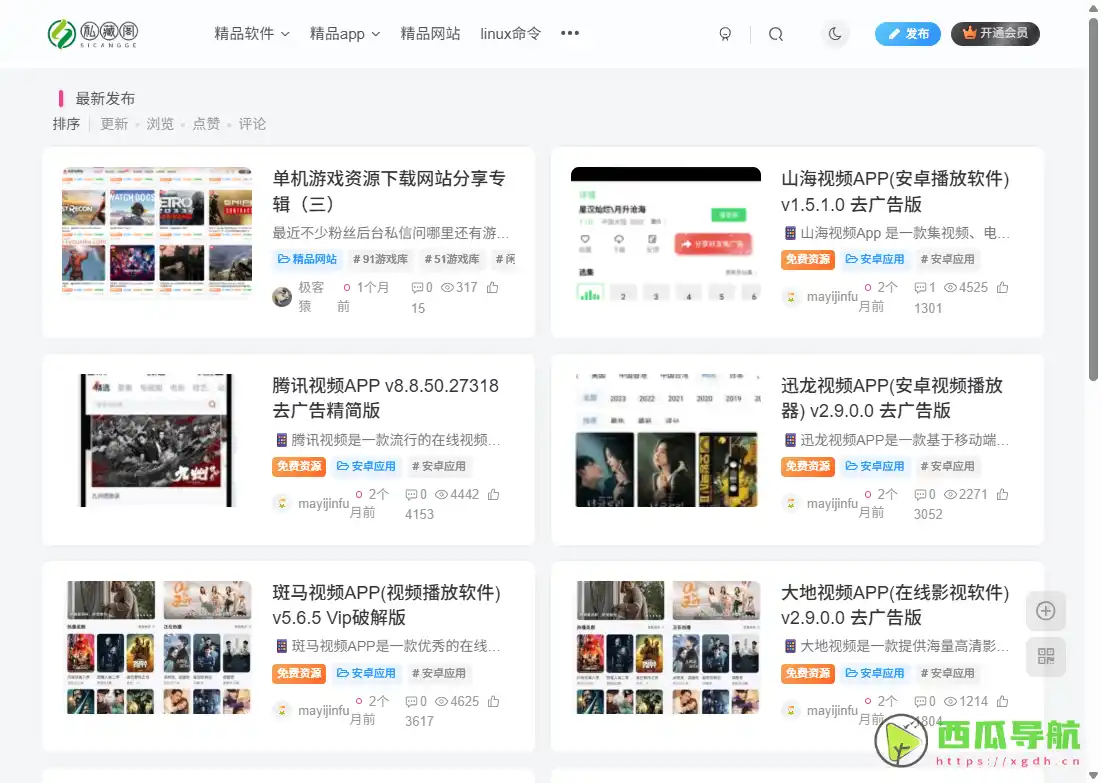
Task: Click the 私藏阁 site logo
Action: (x=95, y=32)
